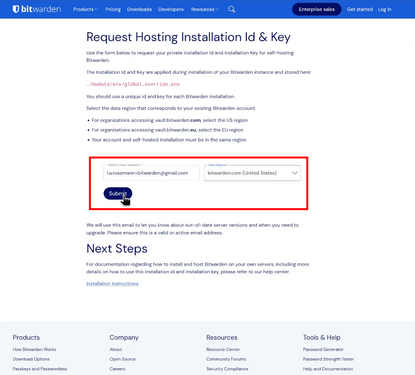Click the Enterprise sales button
Image resolution: width=415 pixels, height=375 pixels.
point(317,9)
